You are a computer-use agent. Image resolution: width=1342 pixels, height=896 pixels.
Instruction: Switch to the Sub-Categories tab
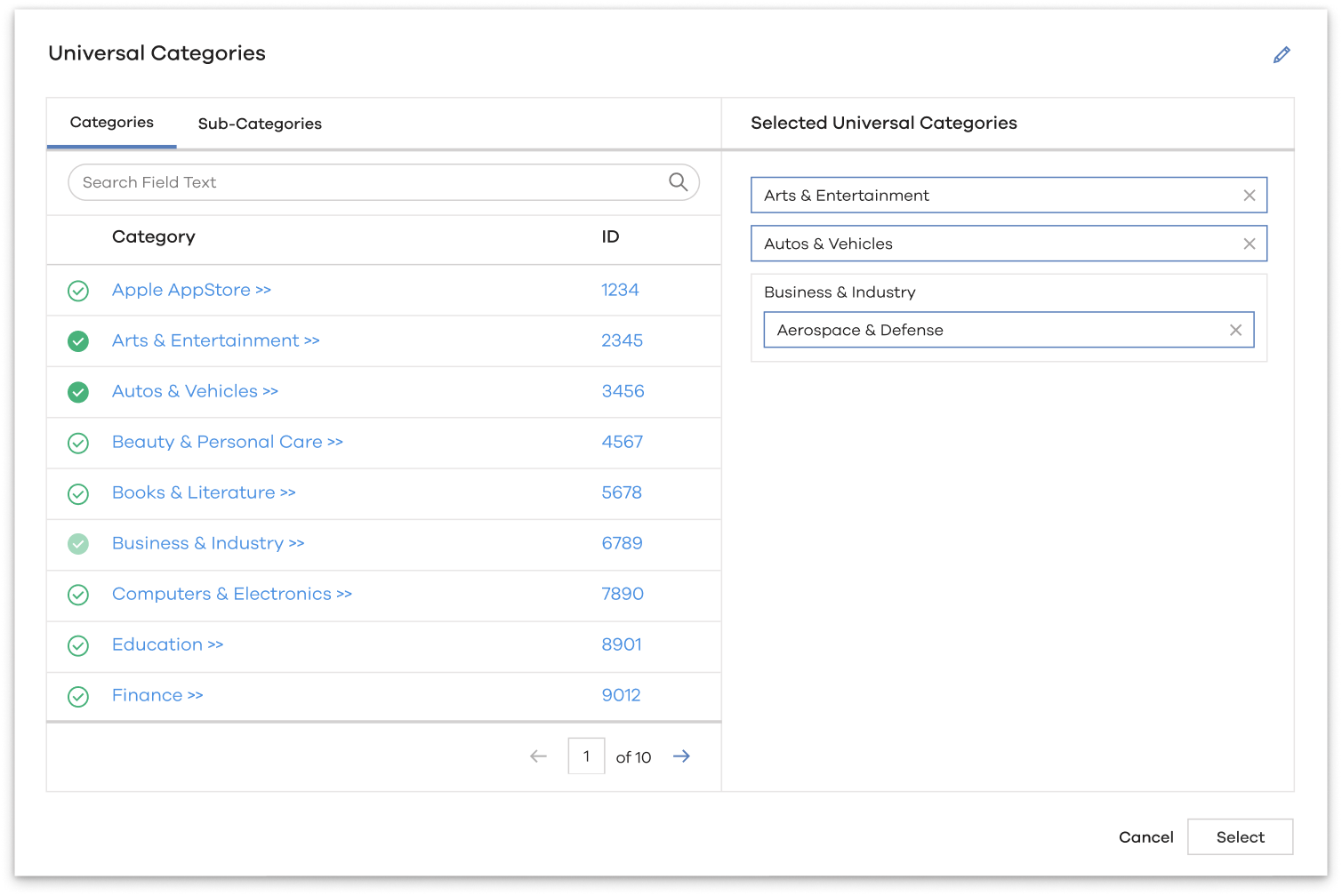coord(260,124)
